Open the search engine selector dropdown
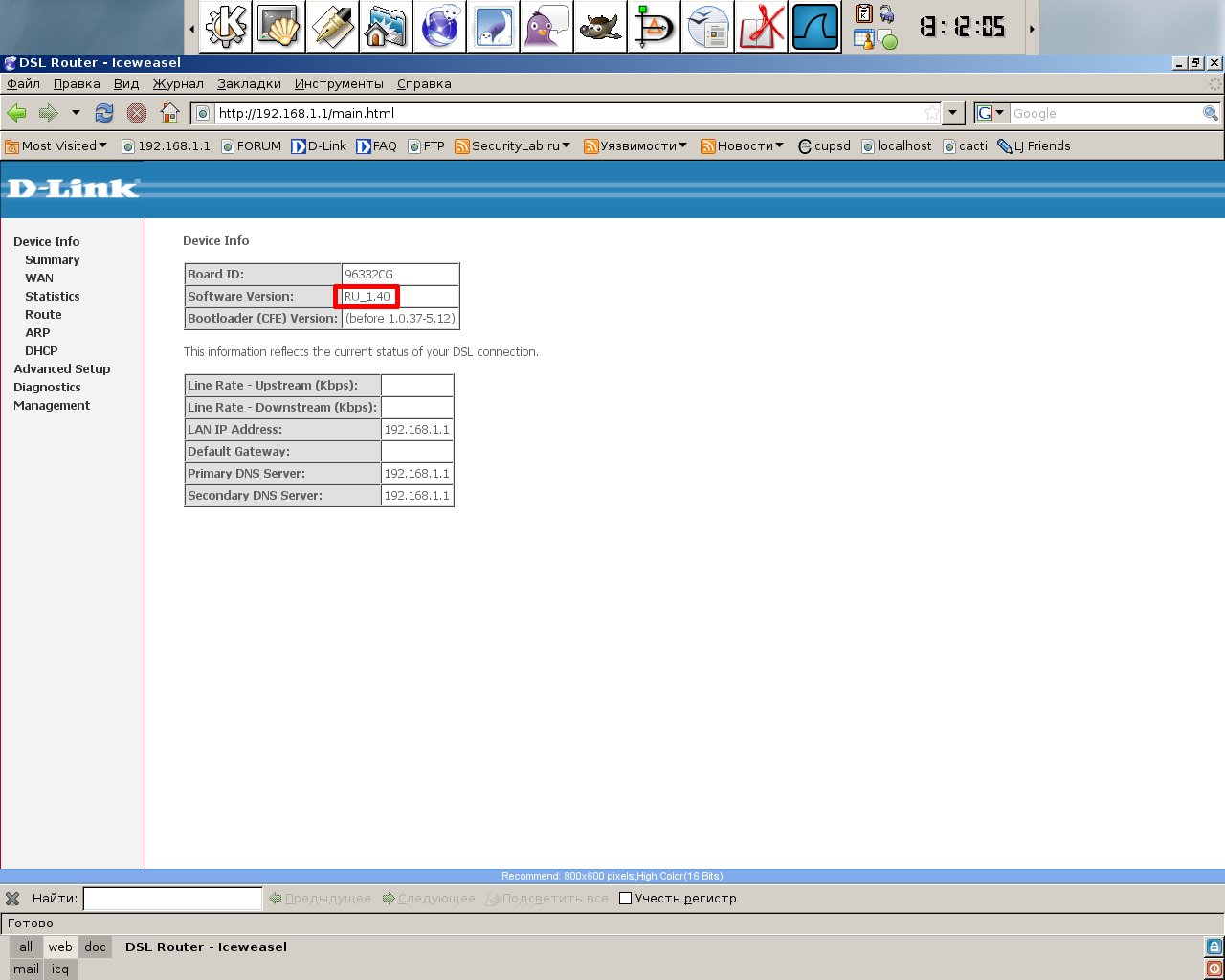 [x=991, y=113]
